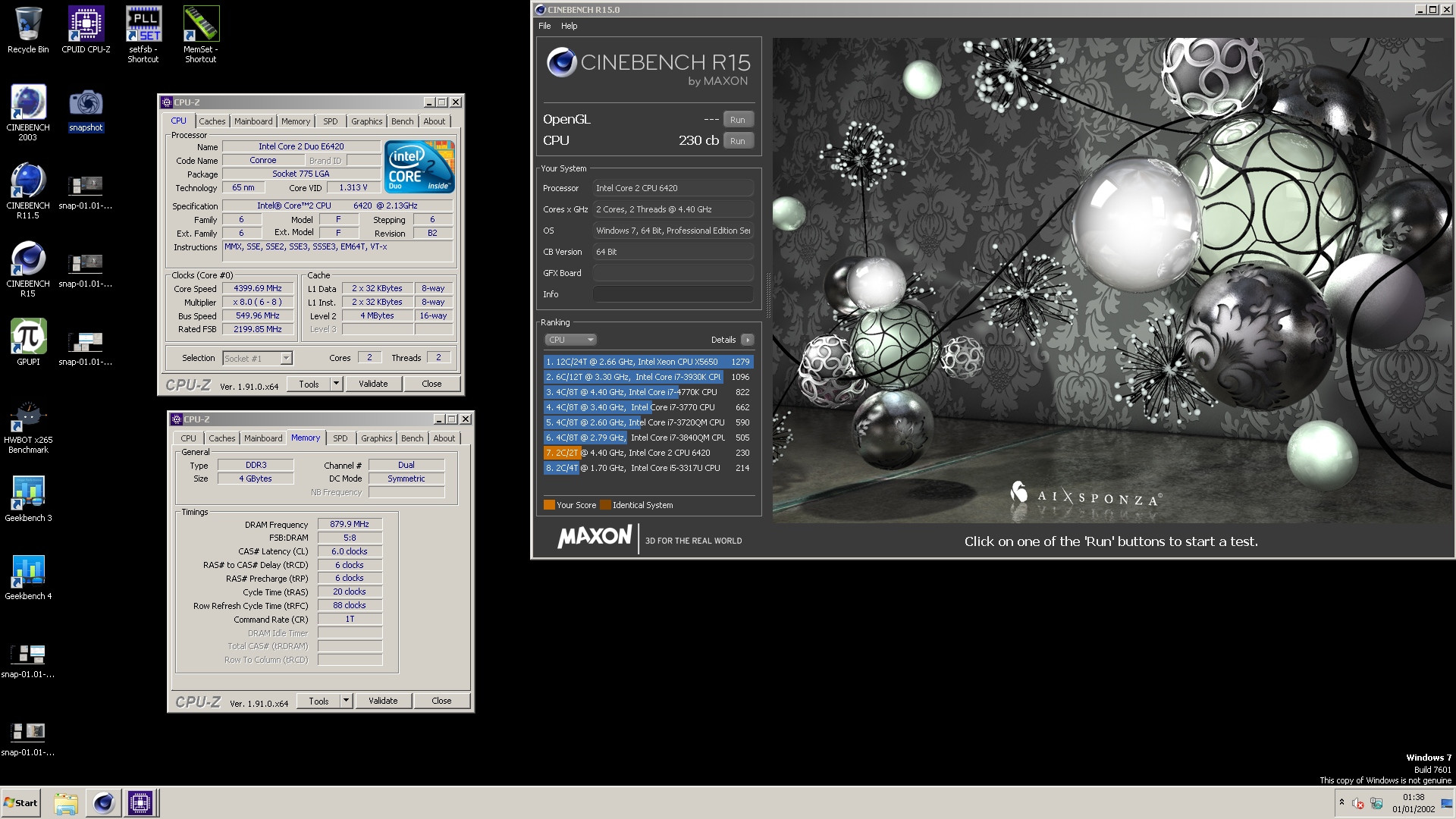Open snap-01.01 file next to CINEBENCH R11.5
This screenshot has width=1456, height=819.
(x=86, y=191)
